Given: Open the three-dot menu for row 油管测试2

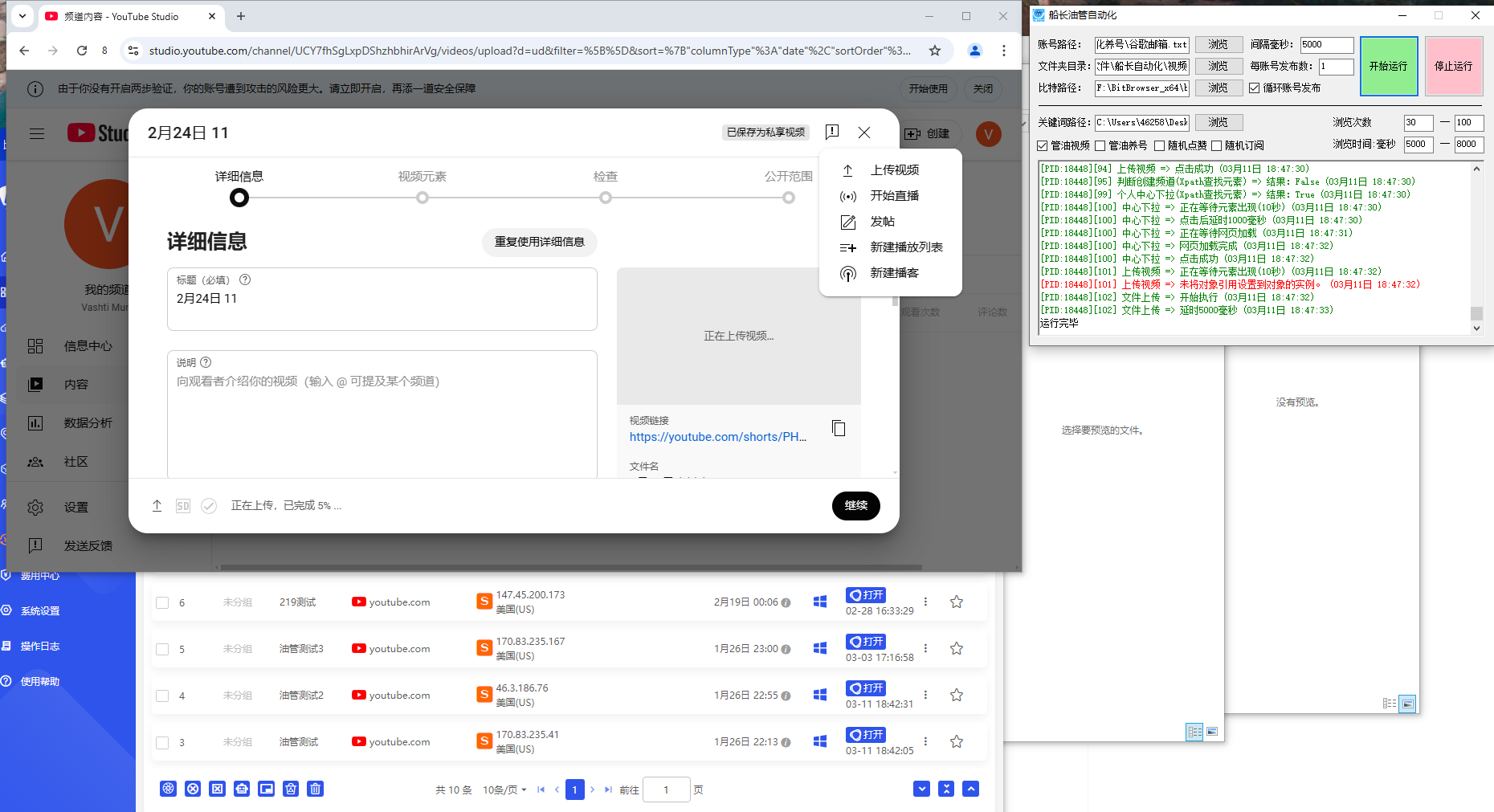Looking at the screenshot, I should click(925, 695).
